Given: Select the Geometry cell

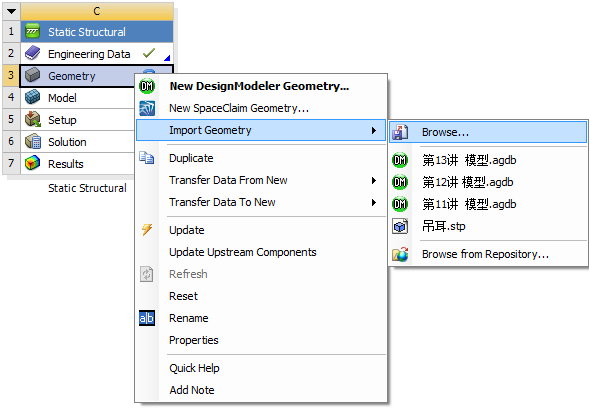Looking at the screenshot, I should [78, 76].
